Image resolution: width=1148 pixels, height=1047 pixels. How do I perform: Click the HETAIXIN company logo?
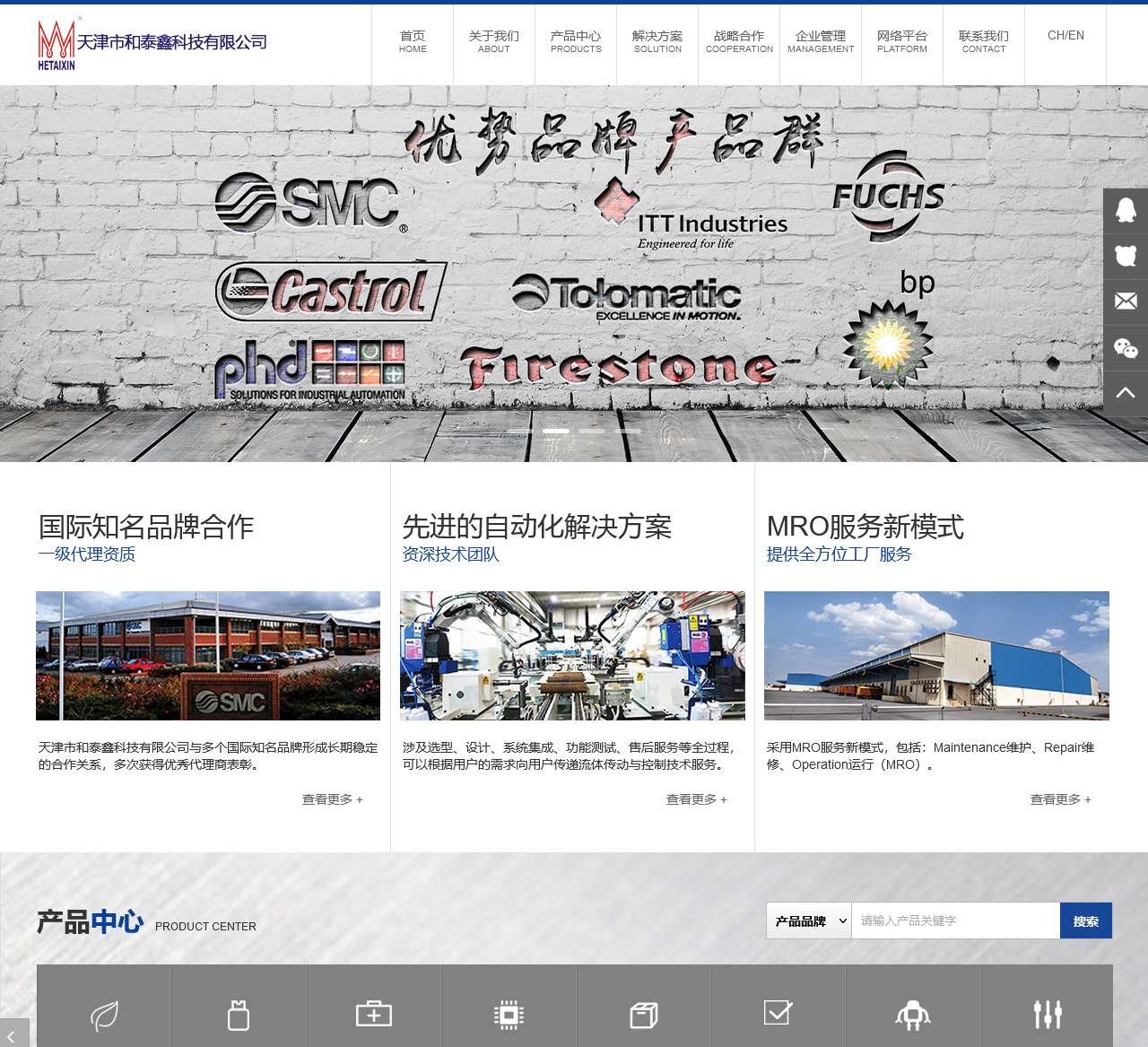click(x=57, y=44)
